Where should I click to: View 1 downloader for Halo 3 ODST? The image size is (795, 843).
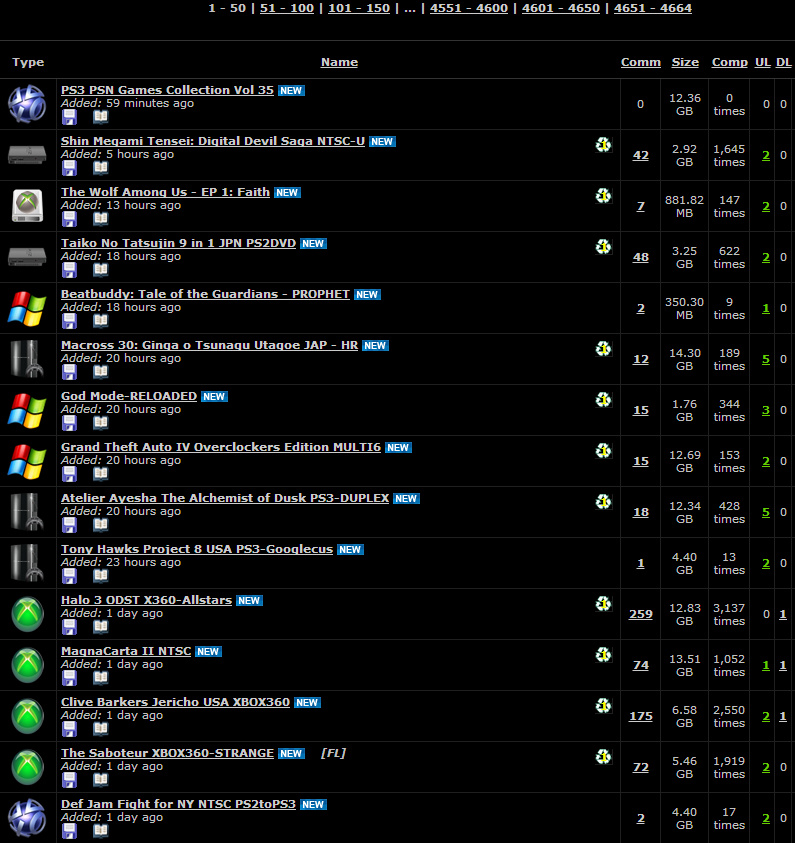point(783,614)
